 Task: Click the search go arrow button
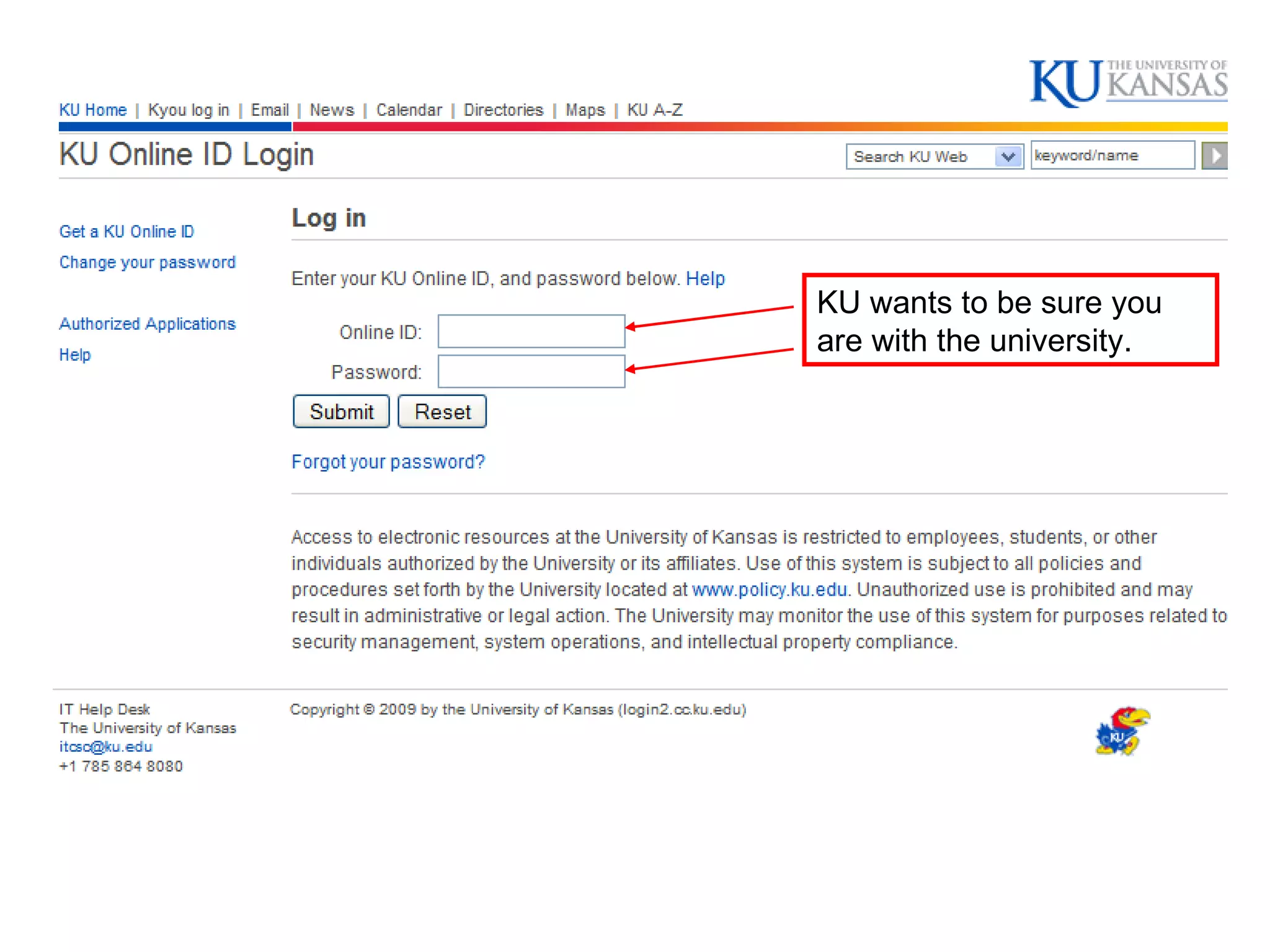click(x=1215, y=156)
